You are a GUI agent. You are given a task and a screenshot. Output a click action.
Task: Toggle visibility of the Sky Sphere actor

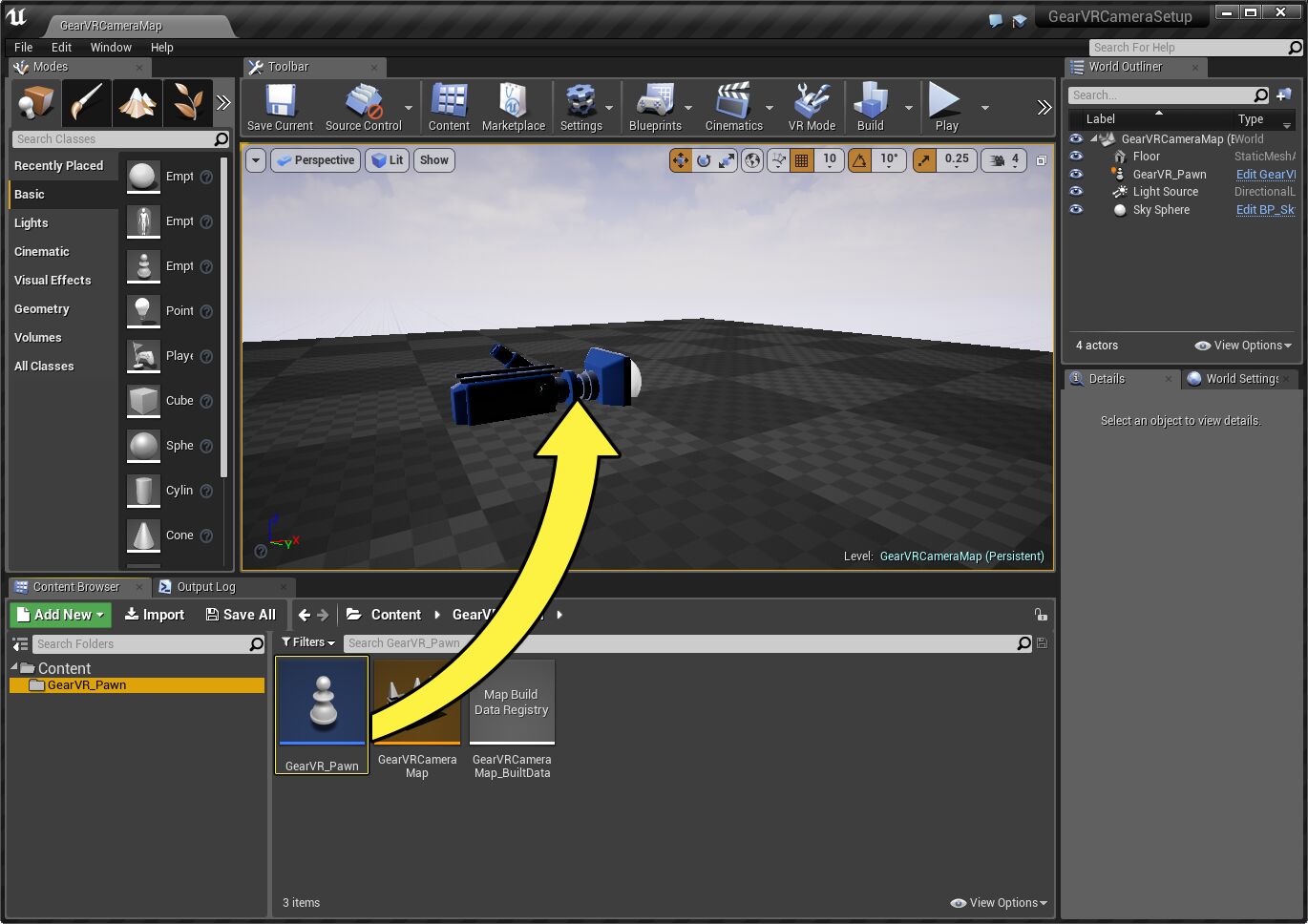(x=1076, y=210)
